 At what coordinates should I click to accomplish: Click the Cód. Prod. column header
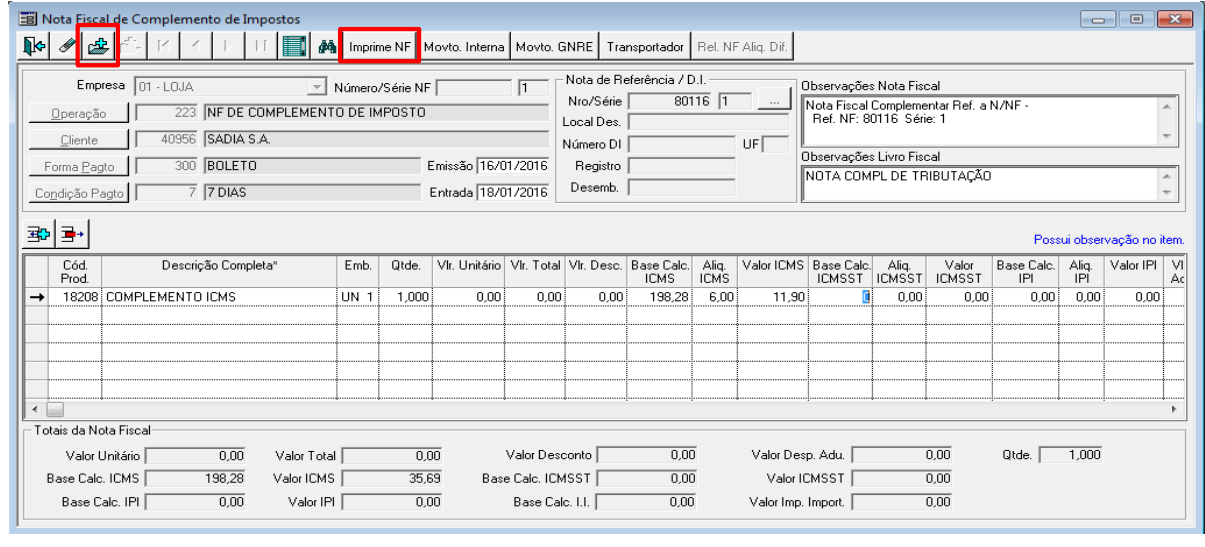click(76, 271)
